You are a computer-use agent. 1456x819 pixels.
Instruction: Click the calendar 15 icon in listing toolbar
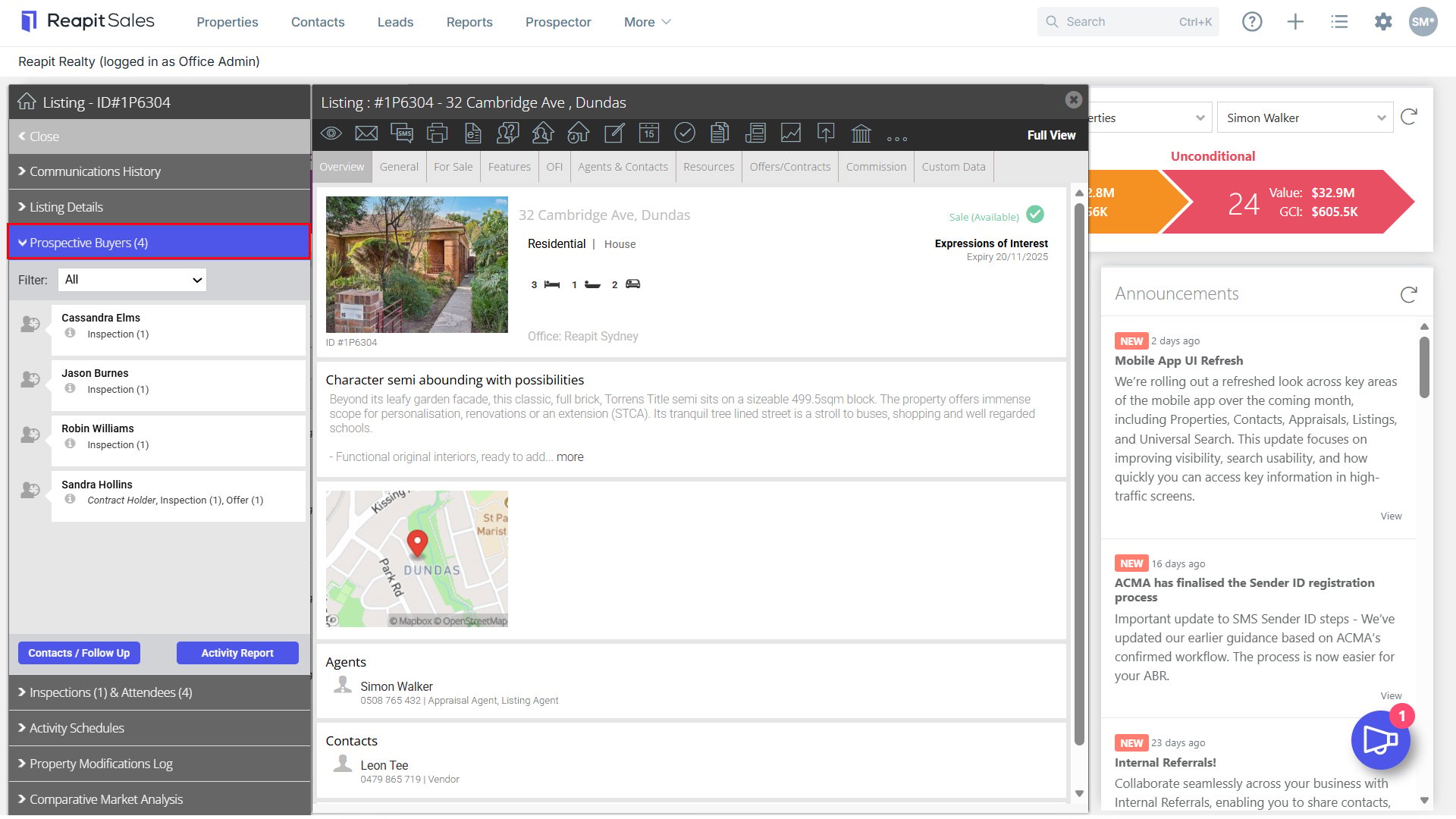(649, 133)
